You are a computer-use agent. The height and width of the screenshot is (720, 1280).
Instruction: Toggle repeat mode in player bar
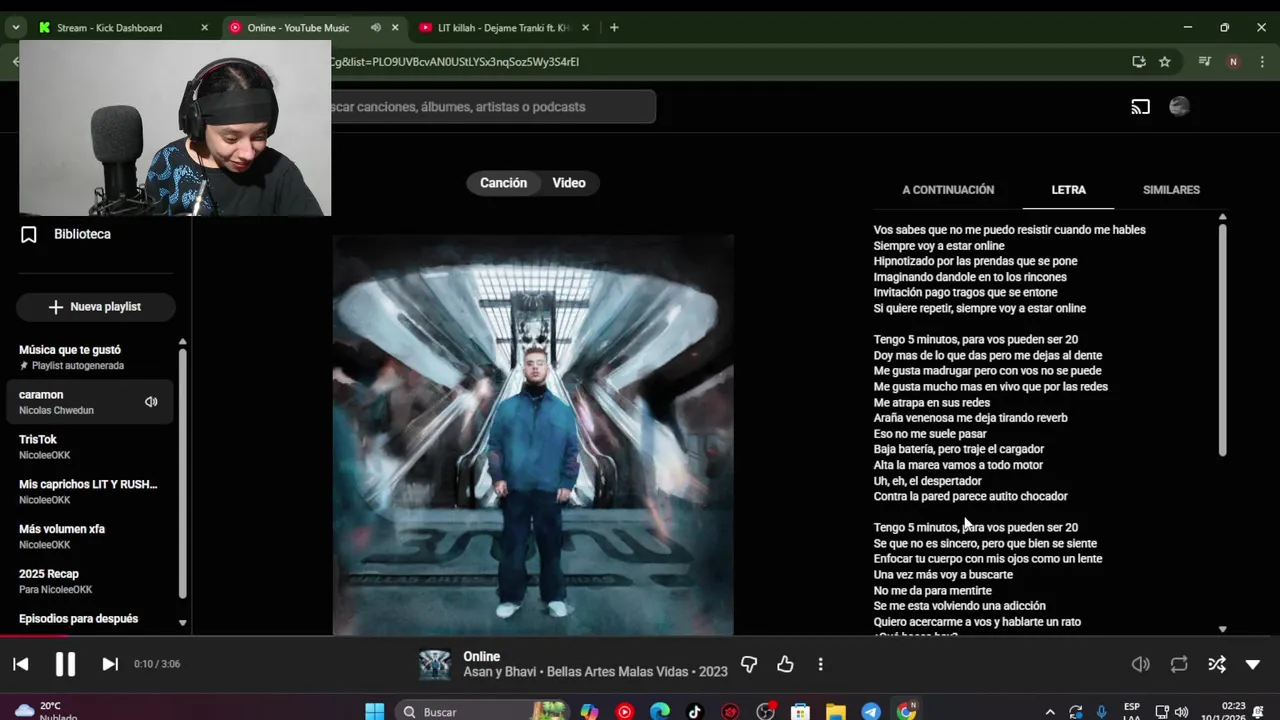coord(1179,664)
